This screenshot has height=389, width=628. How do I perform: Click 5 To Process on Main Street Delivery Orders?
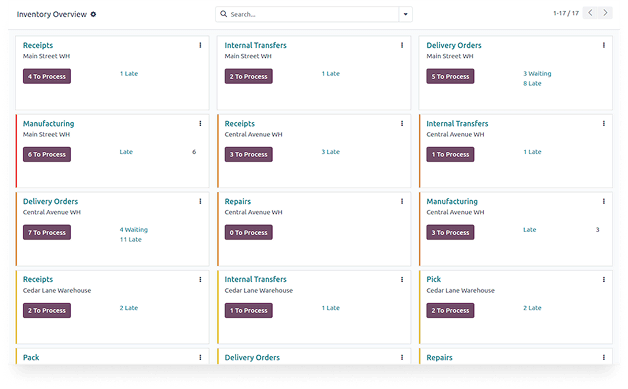click(x=450, y=77)
